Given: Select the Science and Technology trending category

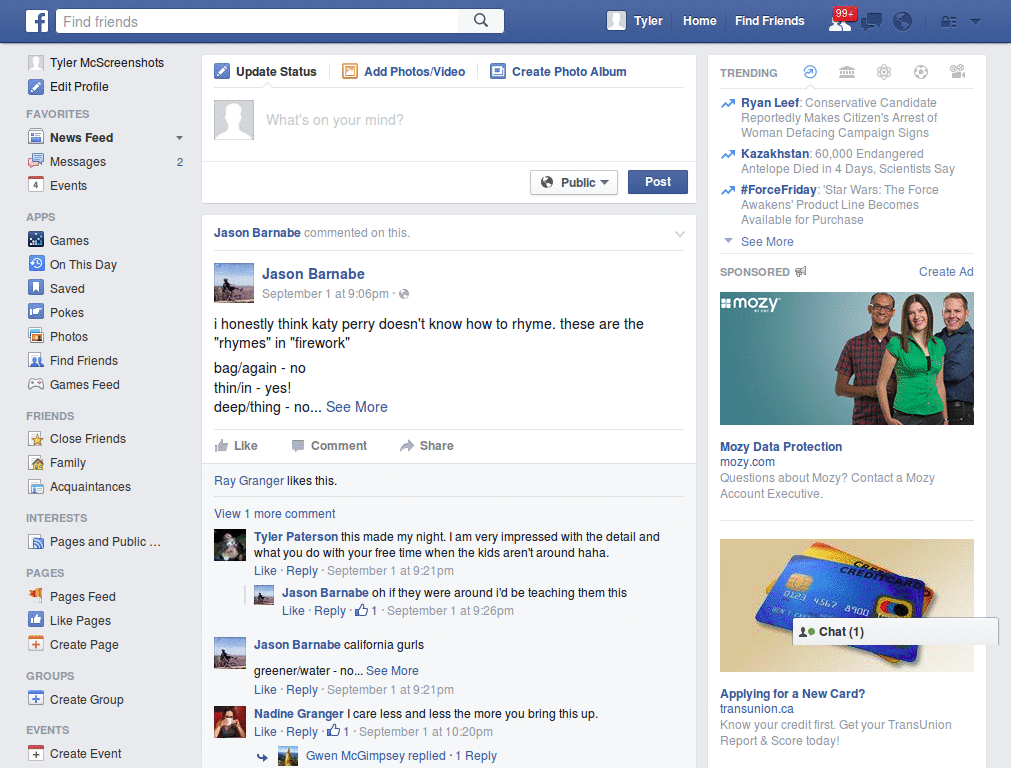Looking at the screenshot, I should [884, 72].
